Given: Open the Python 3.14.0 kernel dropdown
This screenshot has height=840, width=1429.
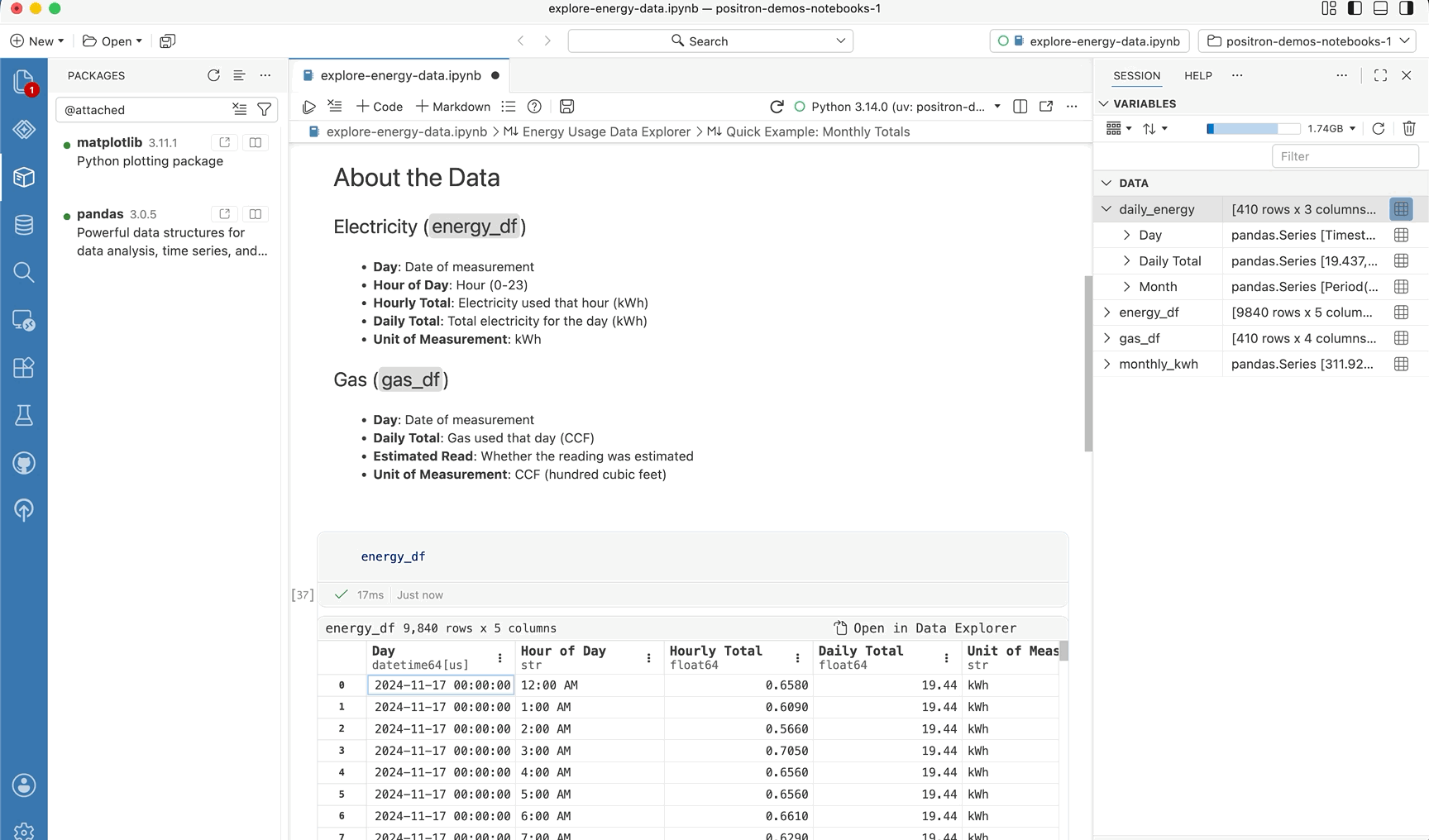Looking at the screenshot, I should pyautogui.click(x=897, y=107).
